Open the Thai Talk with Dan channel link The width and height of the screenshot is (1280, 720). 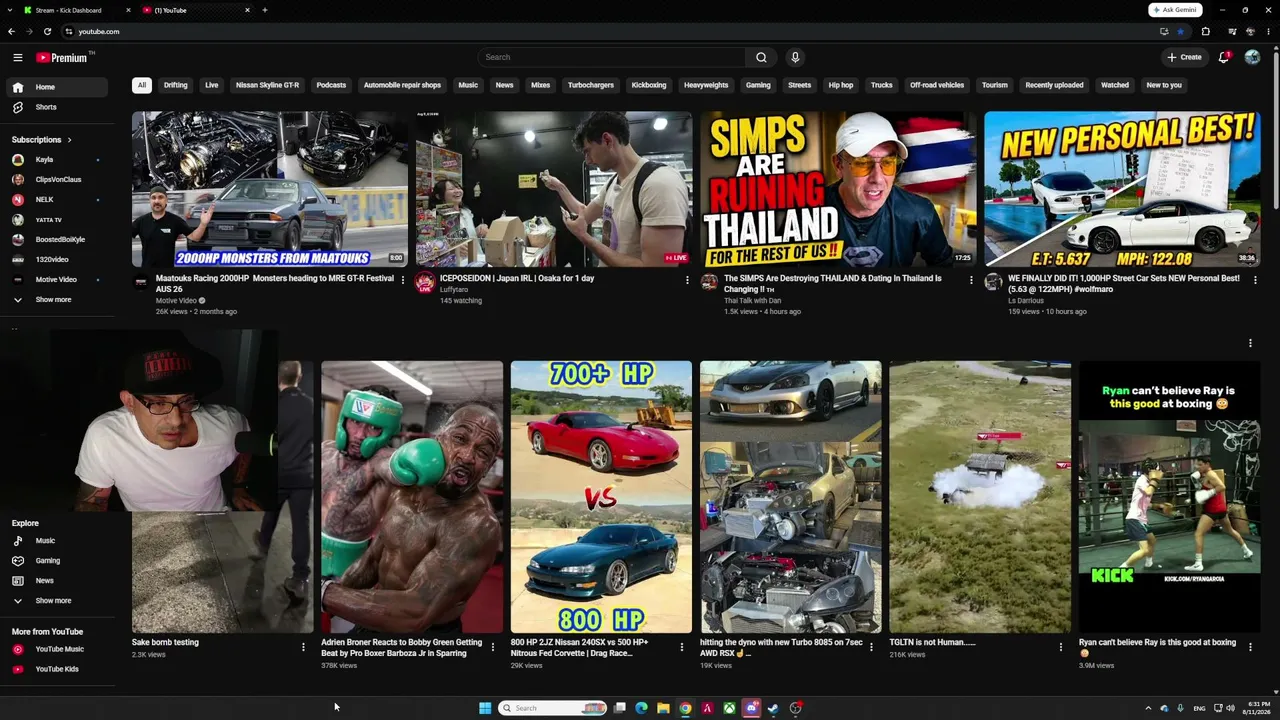coord(752,301)
